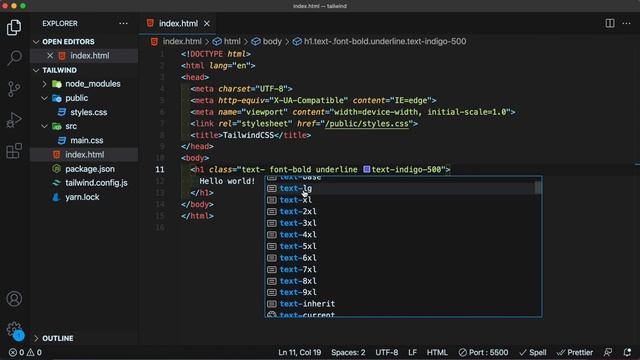Open the Extensions view icon
The width and height of the screenshot is (640, 360).
pos(14,151)
